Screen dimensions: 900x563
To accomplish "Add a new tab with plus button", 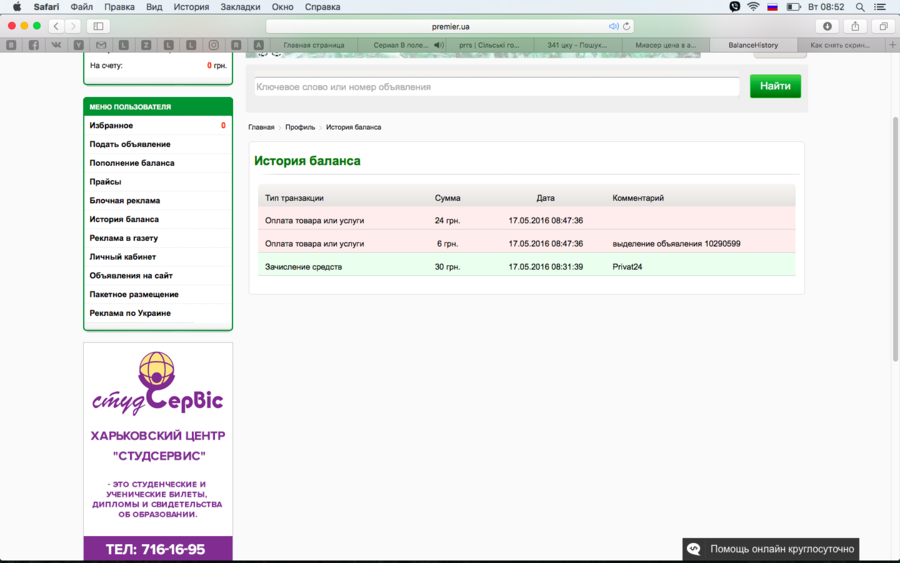I will pyautogui.click(x=891, y=45).
